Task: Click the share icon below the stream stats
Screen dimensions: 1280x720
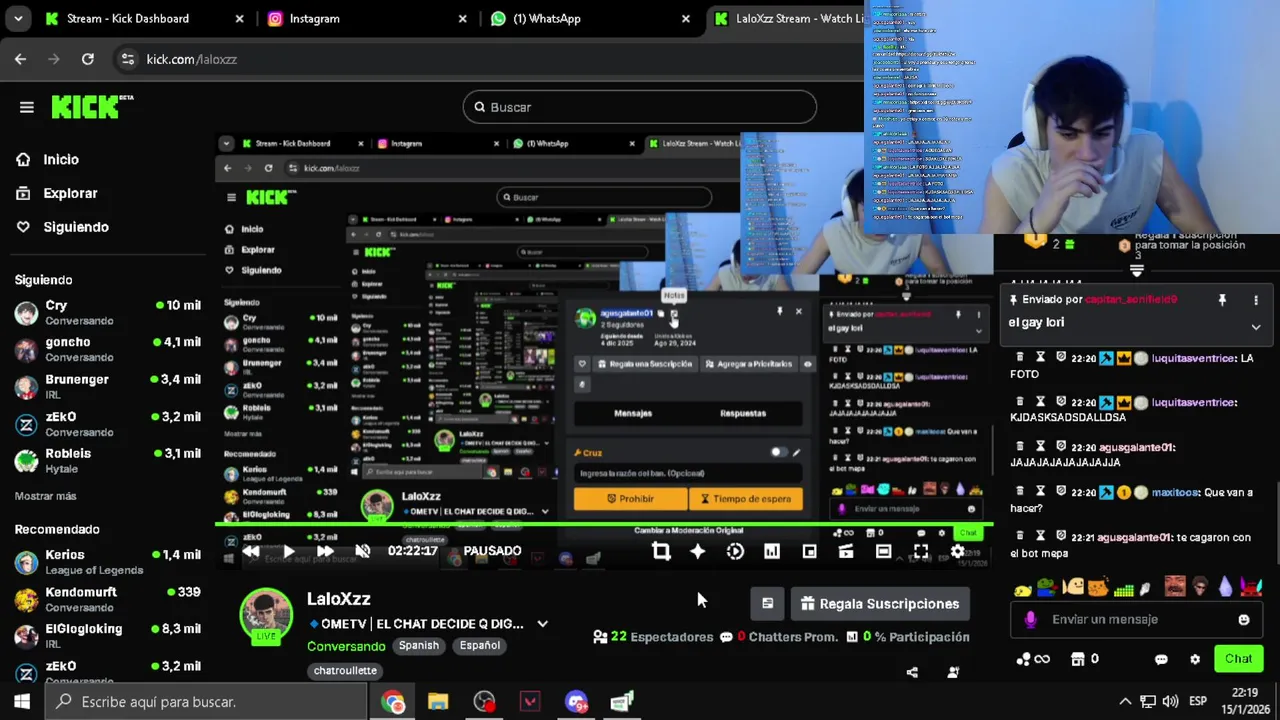Action: [912, 672]
